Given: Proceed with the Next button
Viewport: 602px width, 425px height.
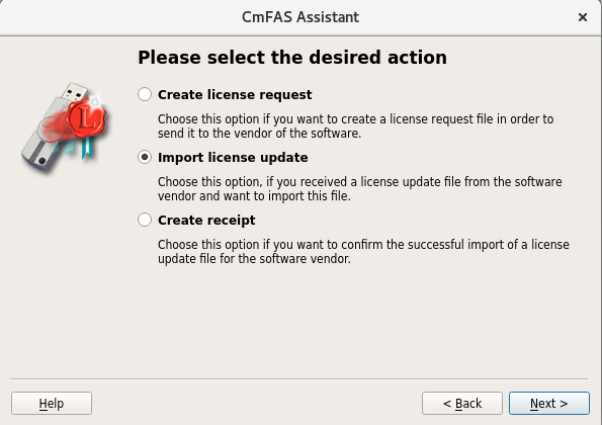Looking at the screenshot, I should pyautogui.click(x=549, y=403).
